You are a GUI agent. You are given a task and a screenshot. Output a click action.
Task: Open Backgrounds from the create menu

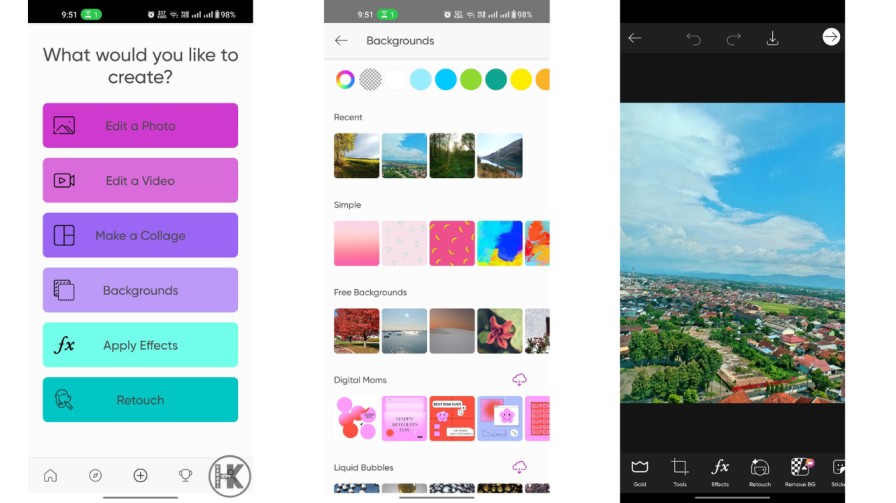pyautogui.click(x=140, y=290)
